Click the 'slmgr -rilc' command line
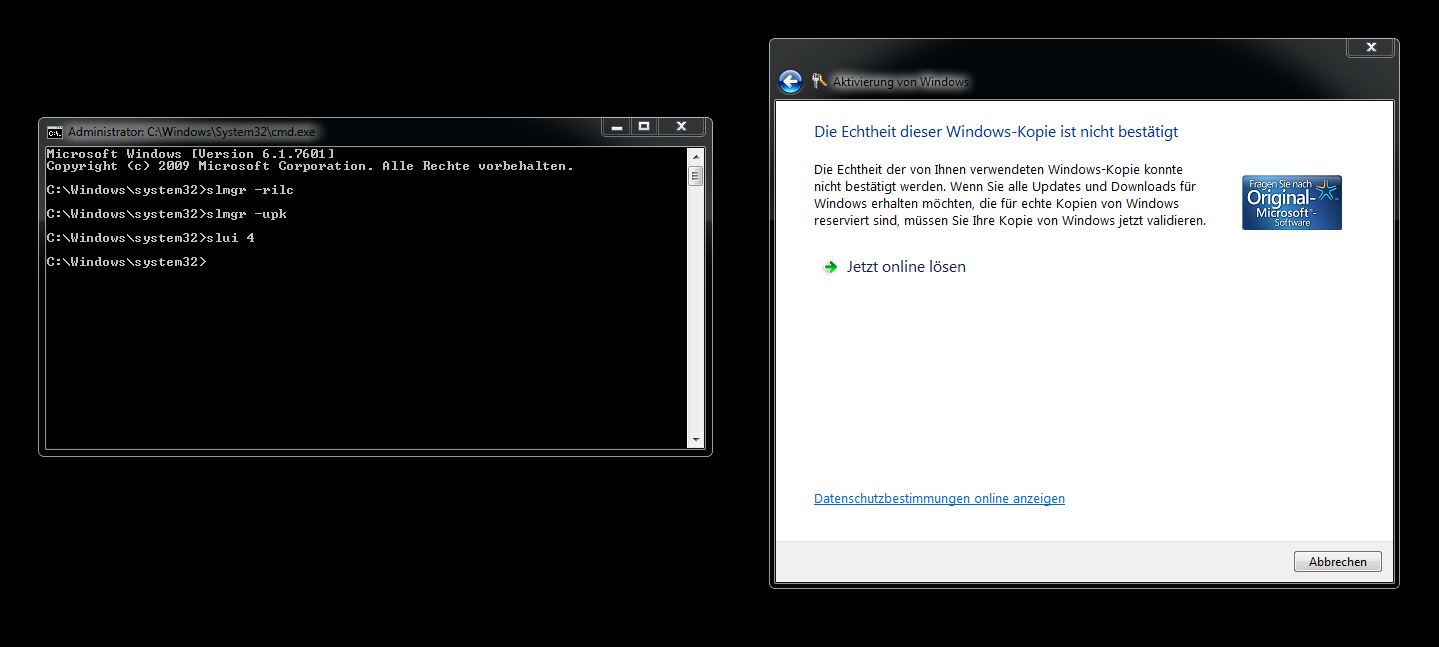Viewport: 1439px width, 647px height. pos(170,190)
